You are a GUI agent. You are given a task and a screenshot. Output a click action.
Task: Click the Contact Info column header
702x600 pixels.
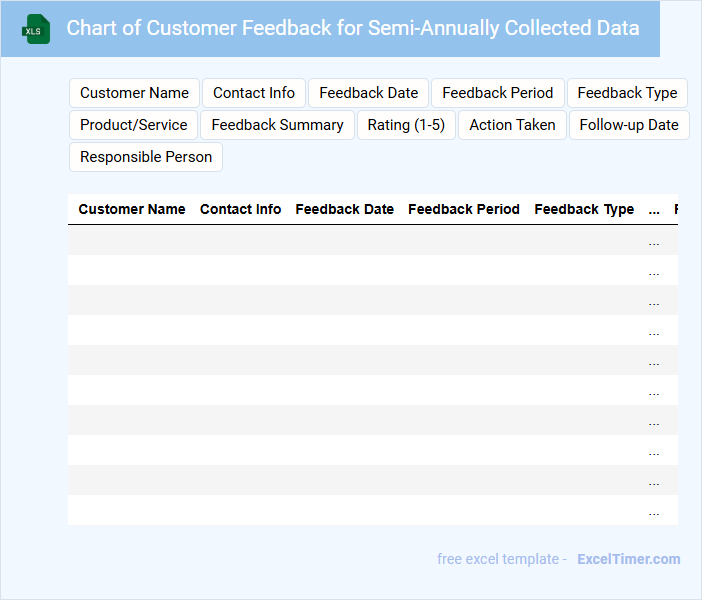click(240, 210)
